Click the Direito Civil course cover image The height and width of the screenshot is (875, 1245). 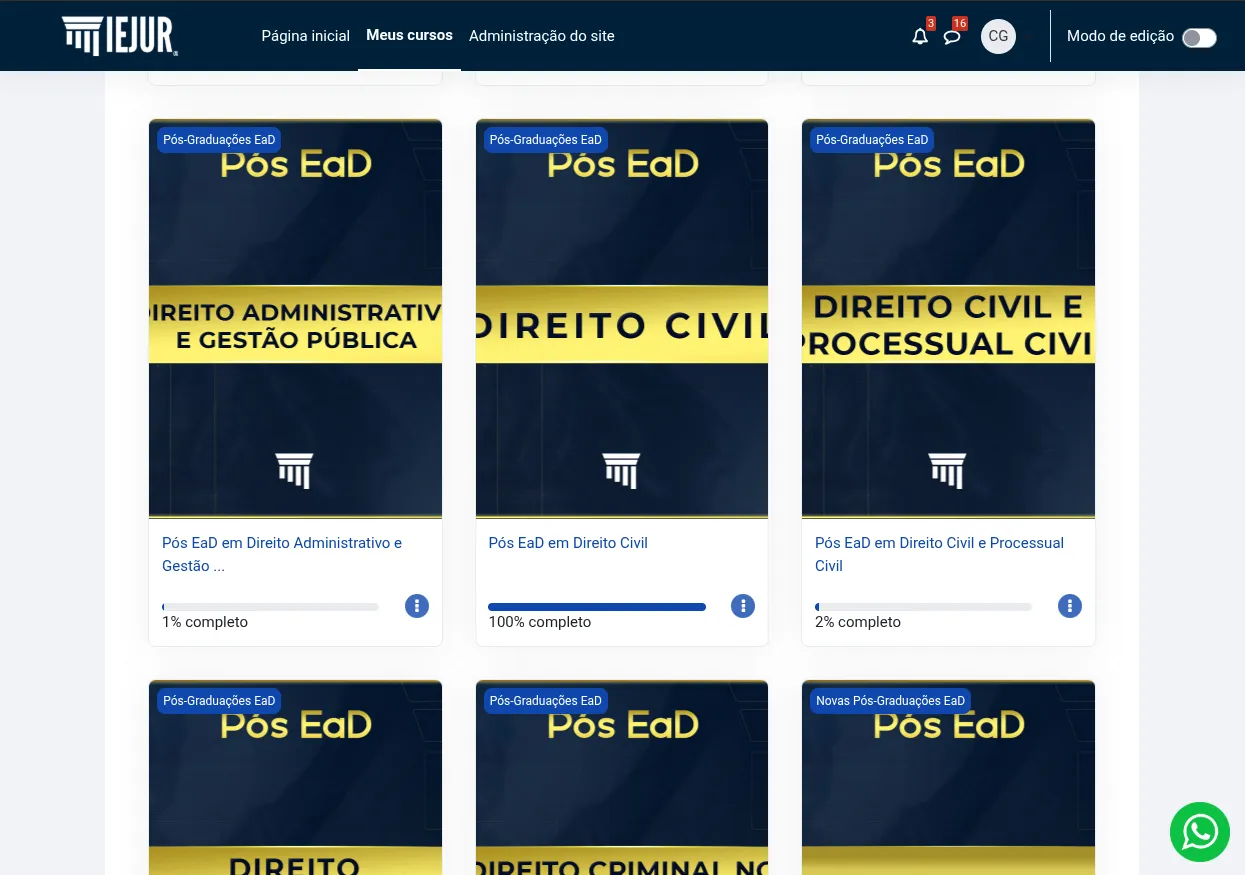pyautogui.click(x=621, y=318)
